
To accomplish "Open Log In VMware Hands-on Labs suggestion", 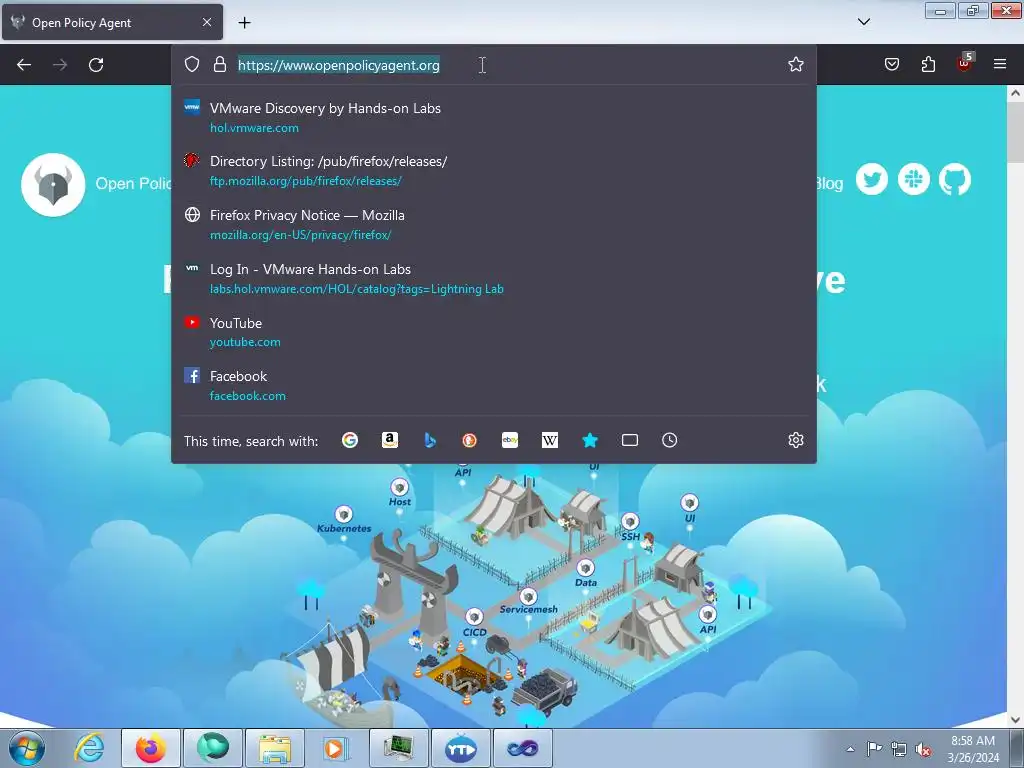I will (494, 279).
